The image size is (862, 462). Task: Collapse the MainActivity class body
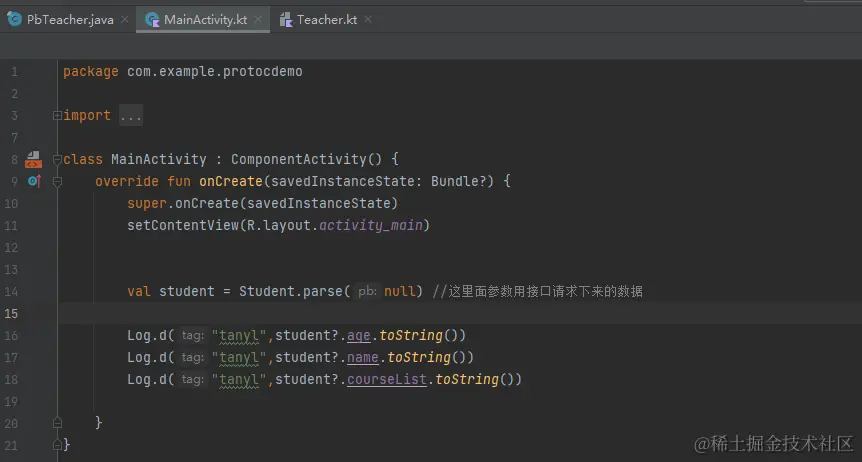(x=57, y=160)
